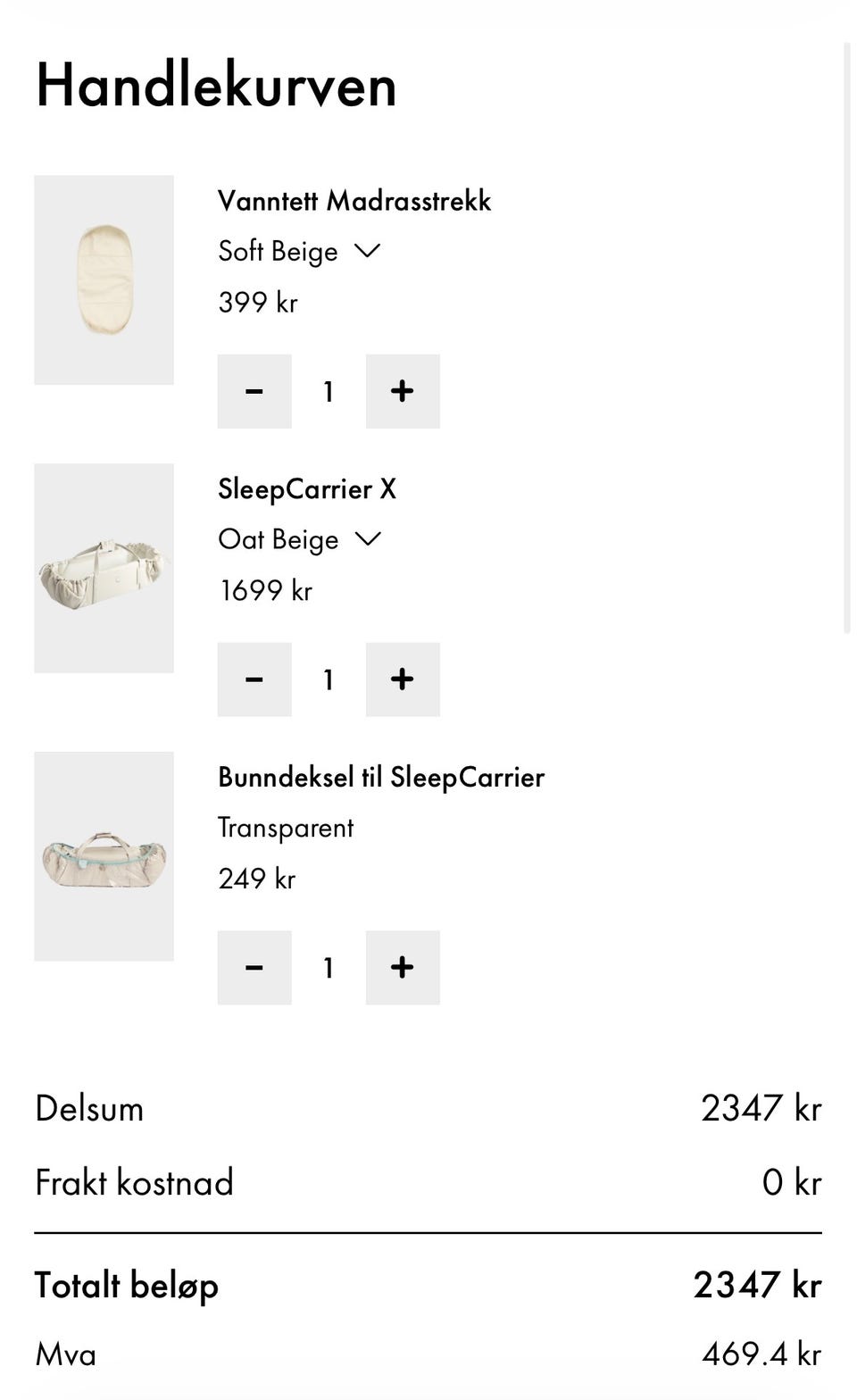This screenshot has height=1400, width=857.
Task: Decrease Vanntett Madrasstrekk quantity with minus
Action: 254,391
